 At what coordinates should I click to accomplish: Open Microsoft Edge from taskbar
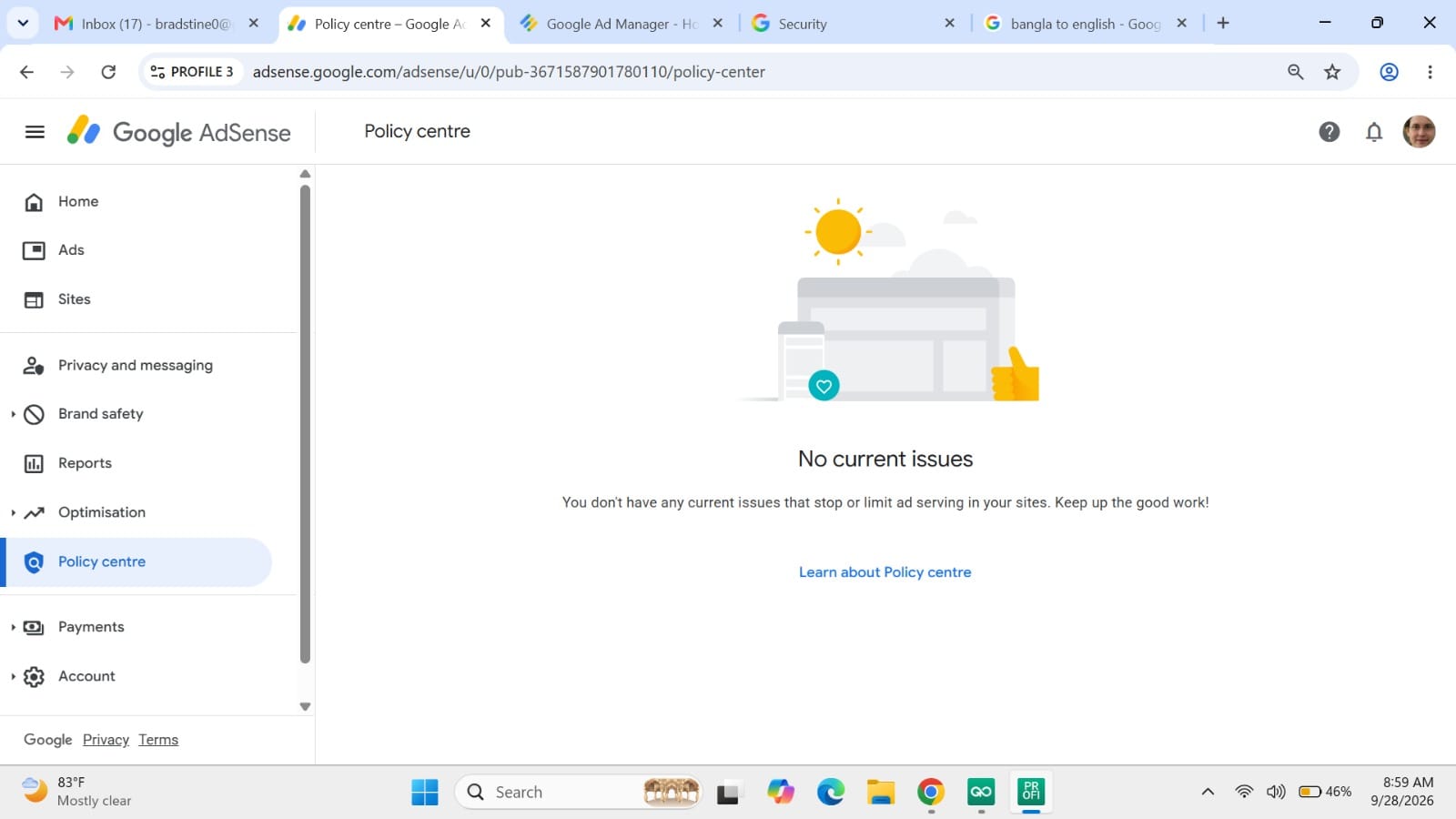point(830,793)
